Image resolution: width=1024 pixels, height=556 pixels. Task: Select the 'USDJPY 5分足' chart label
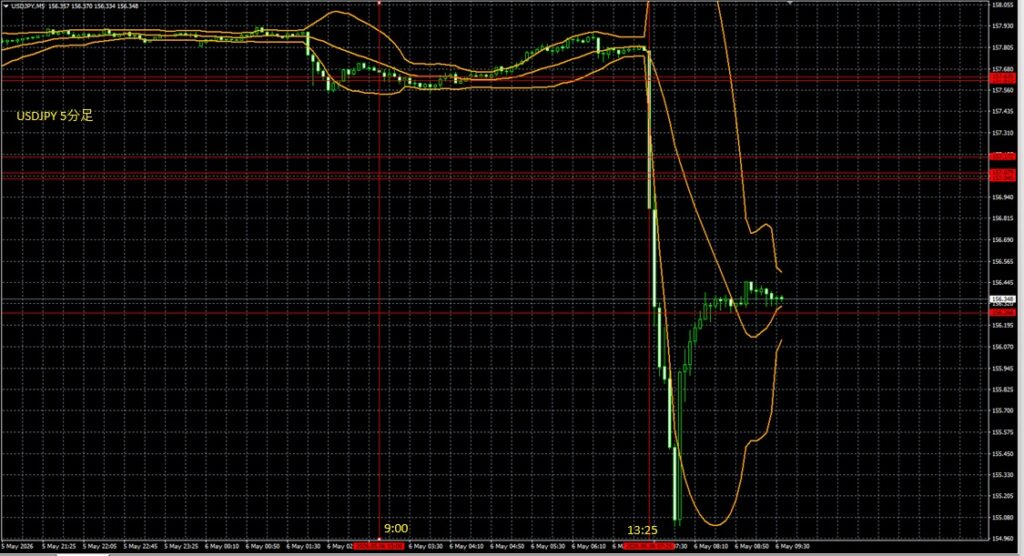[55, 116]
